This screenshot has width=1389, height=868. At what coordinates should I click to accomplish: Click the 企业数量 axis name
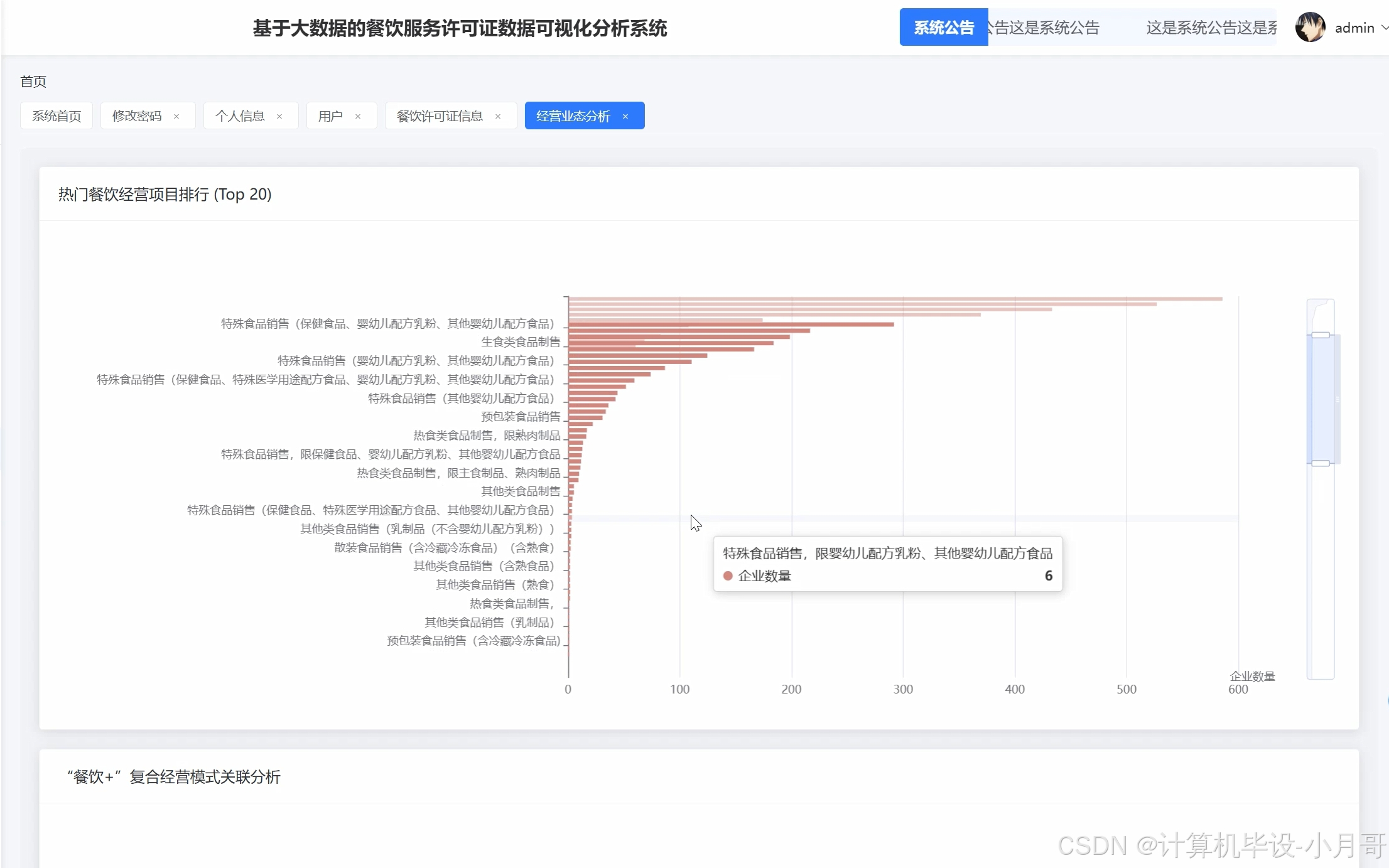pos(1252,676)
